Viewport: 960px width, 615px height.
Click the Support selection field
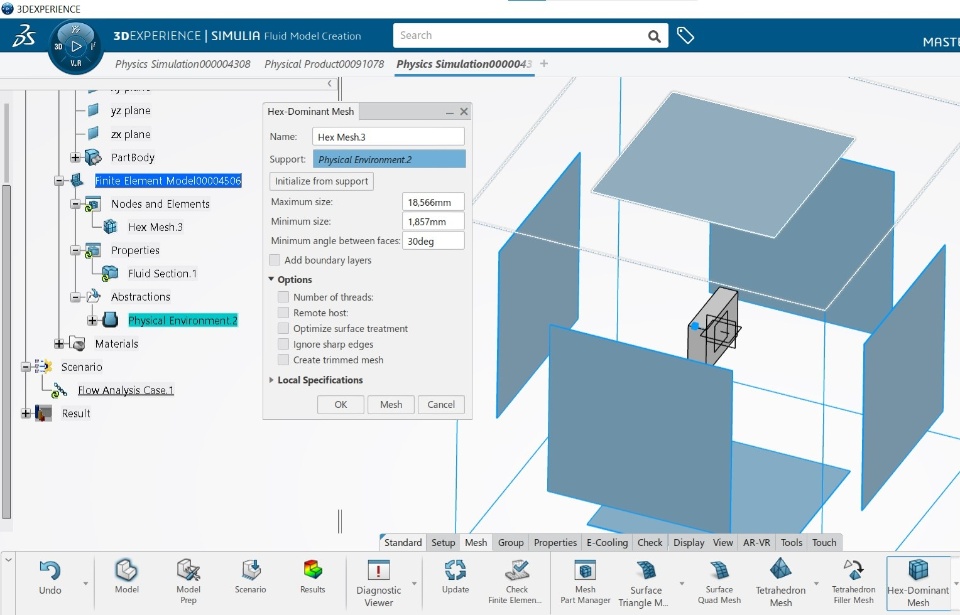point(389,159)
